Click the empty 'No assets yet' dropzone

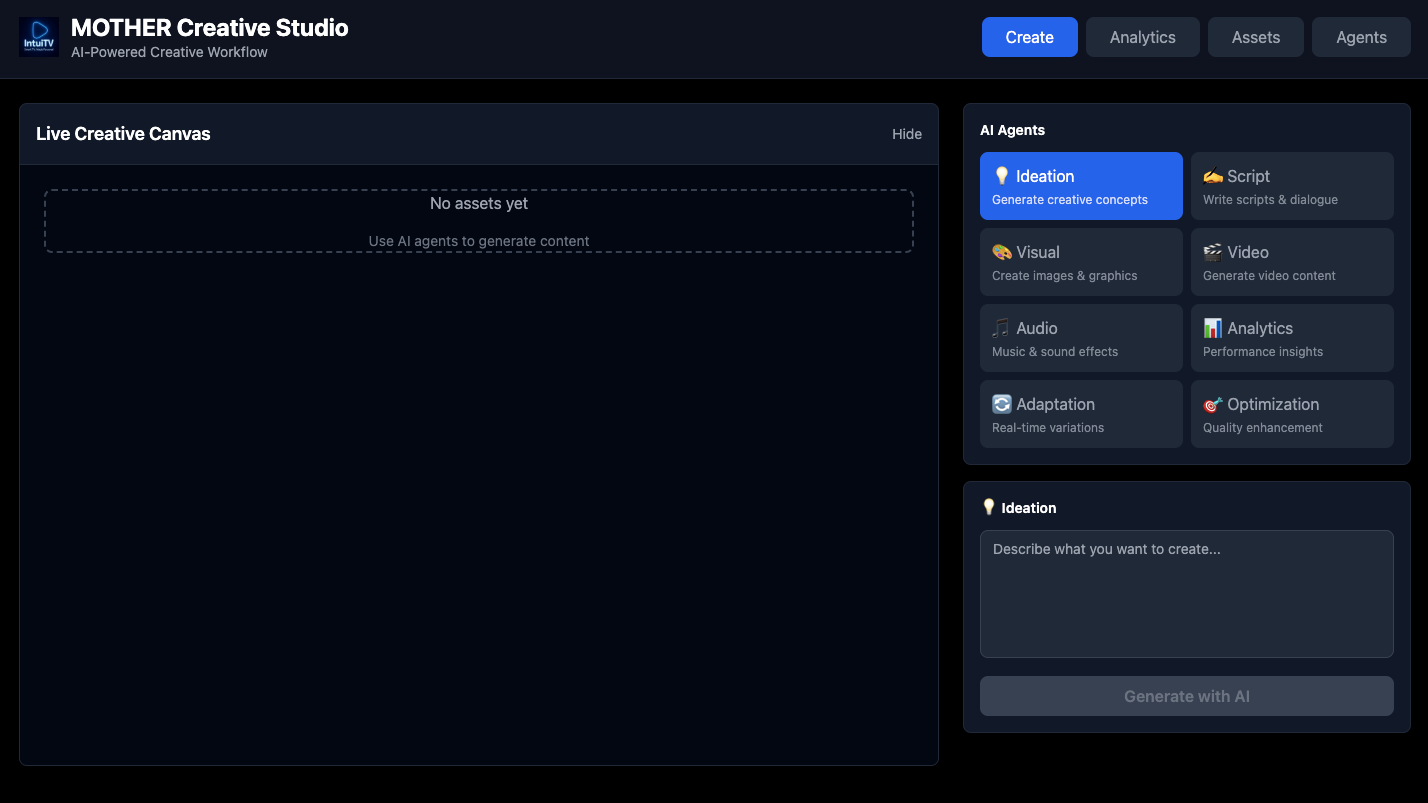click(x=478, y=221)
